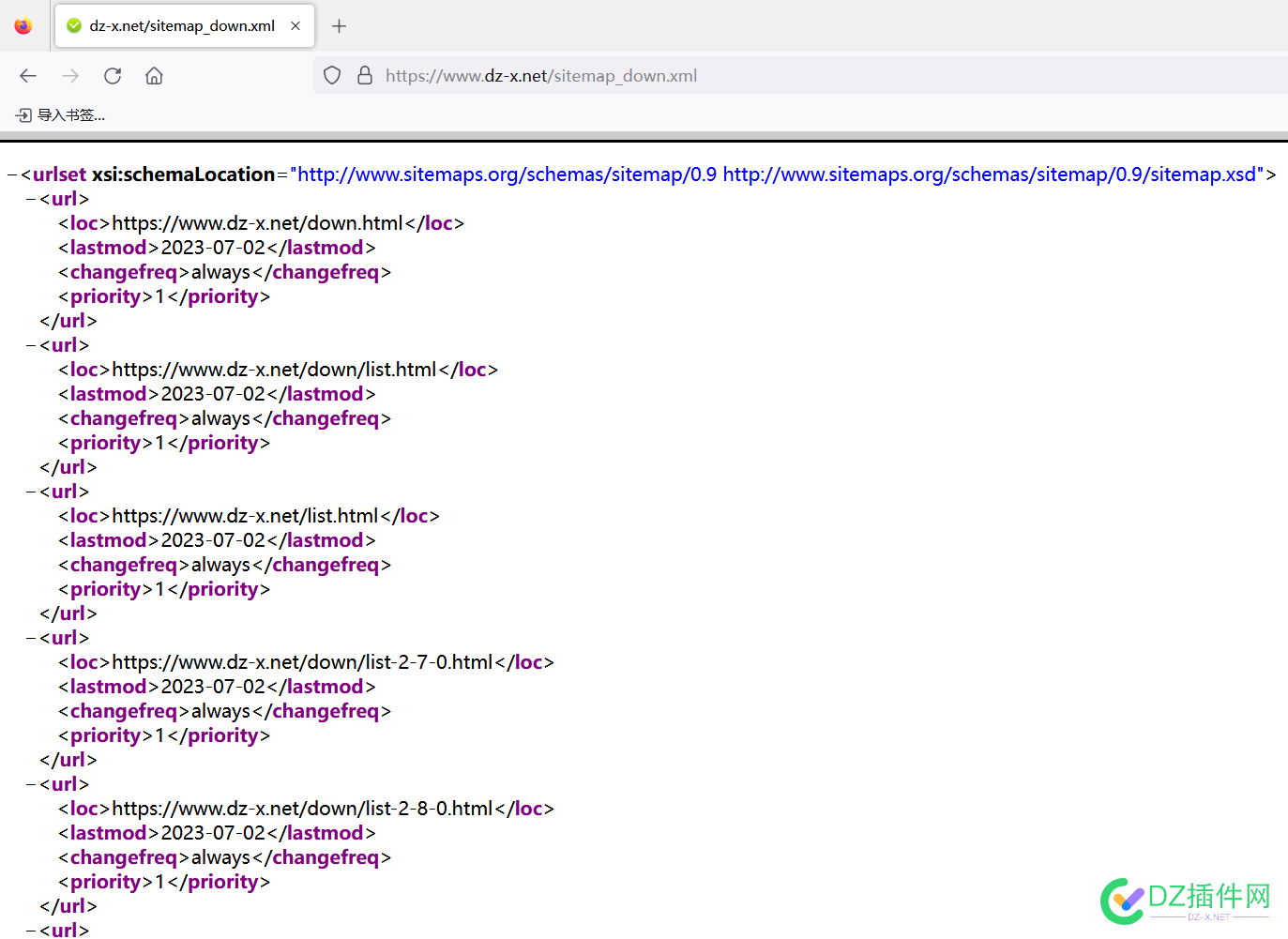Click changefreq 'always' under list-2-7-0.html entry
Screen dimensions: 1288x939
pos(220,711)
